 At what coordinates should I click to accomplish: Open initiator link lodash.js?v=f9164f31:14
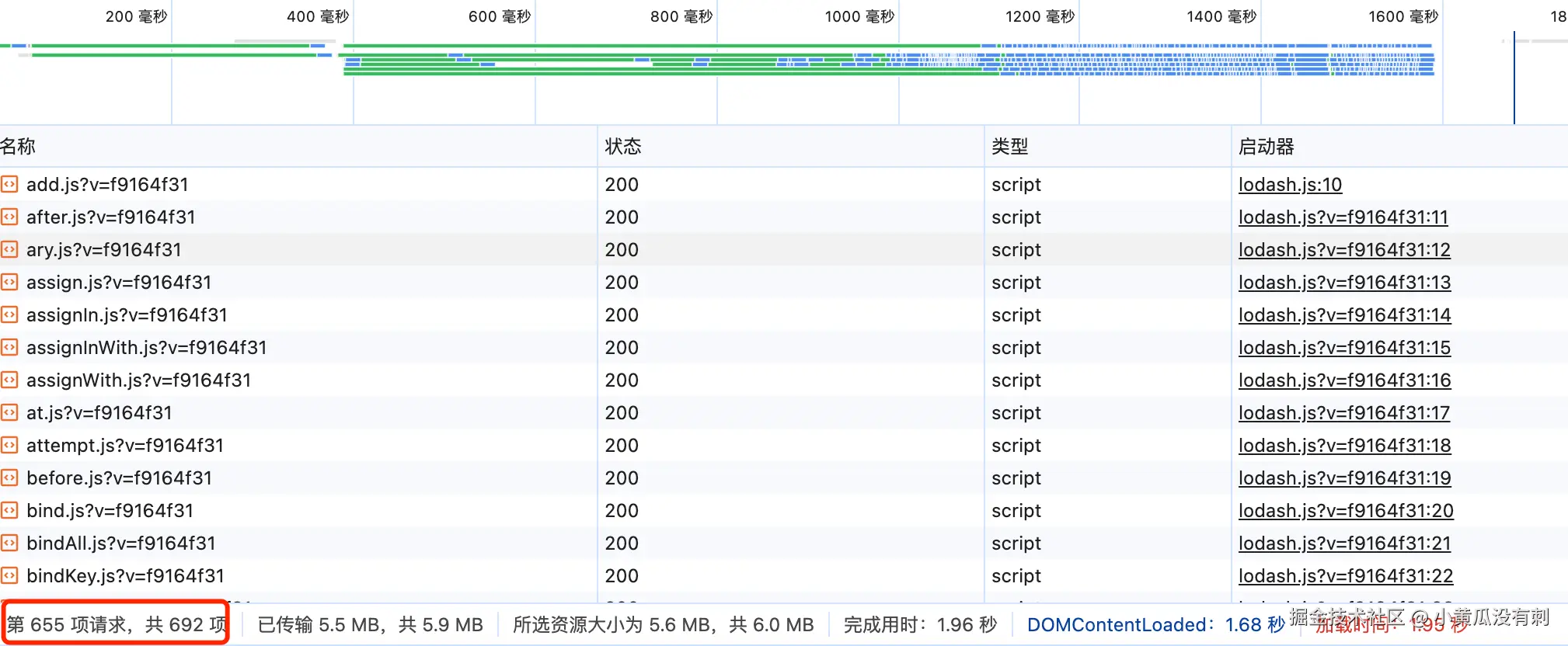coord(1344,315)
